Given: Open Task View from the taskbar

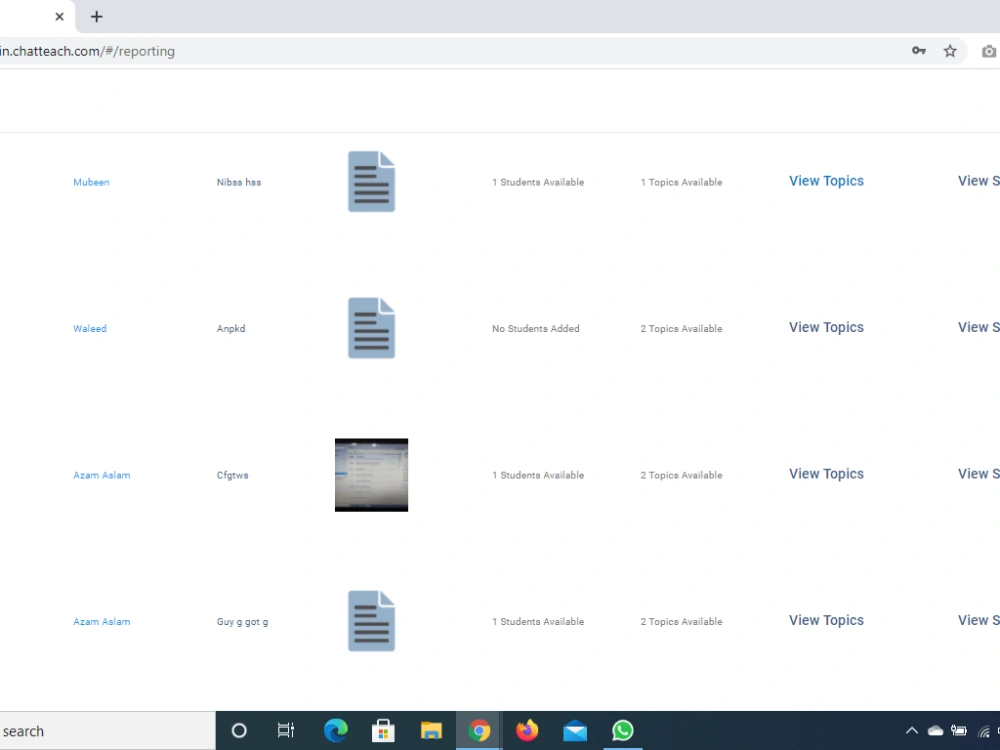Looking at the screenshot, I should coord(286,730).
